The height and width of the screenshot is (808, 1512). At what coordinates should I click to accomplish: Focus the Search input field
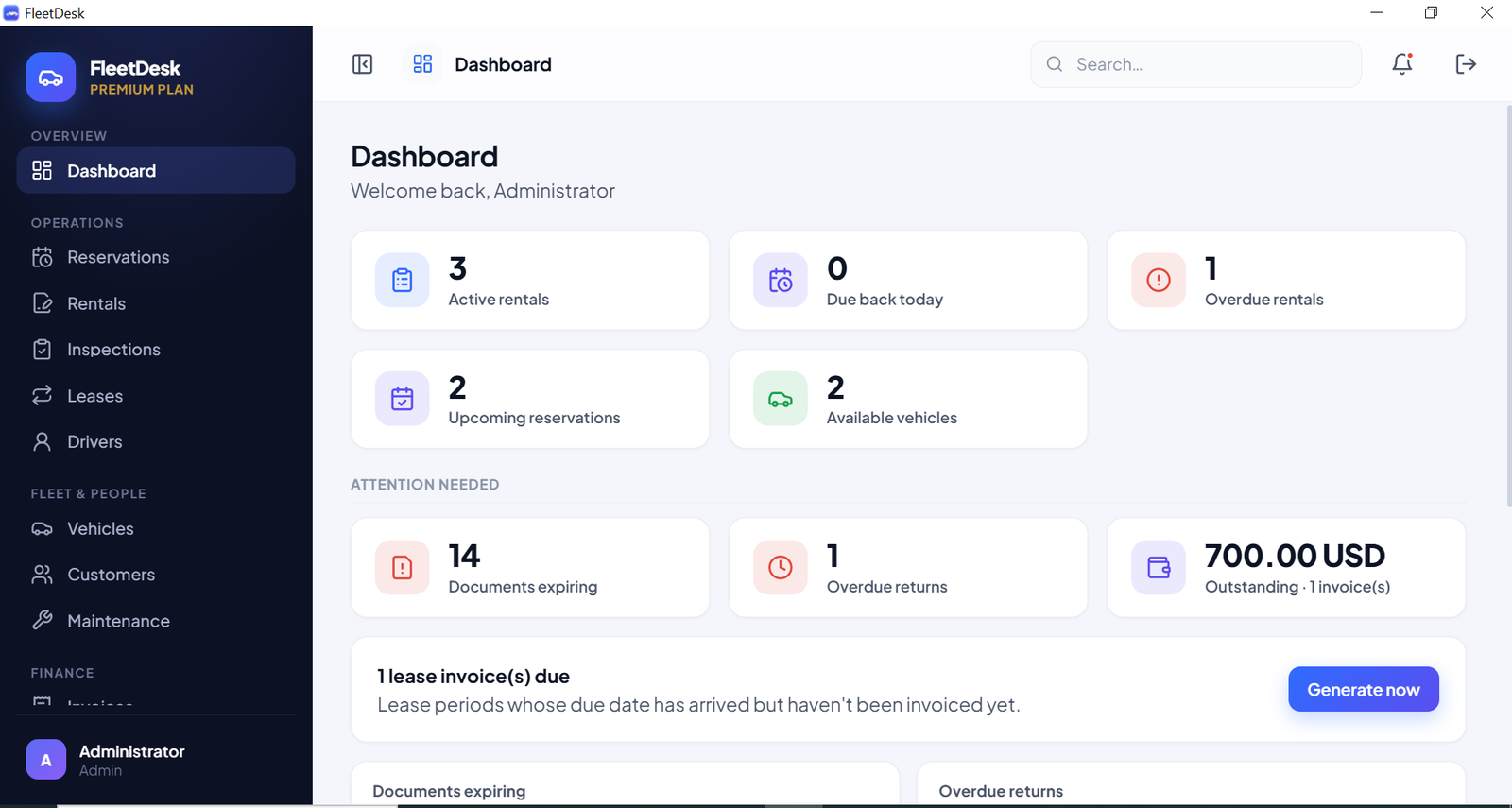coord(1195,64)
